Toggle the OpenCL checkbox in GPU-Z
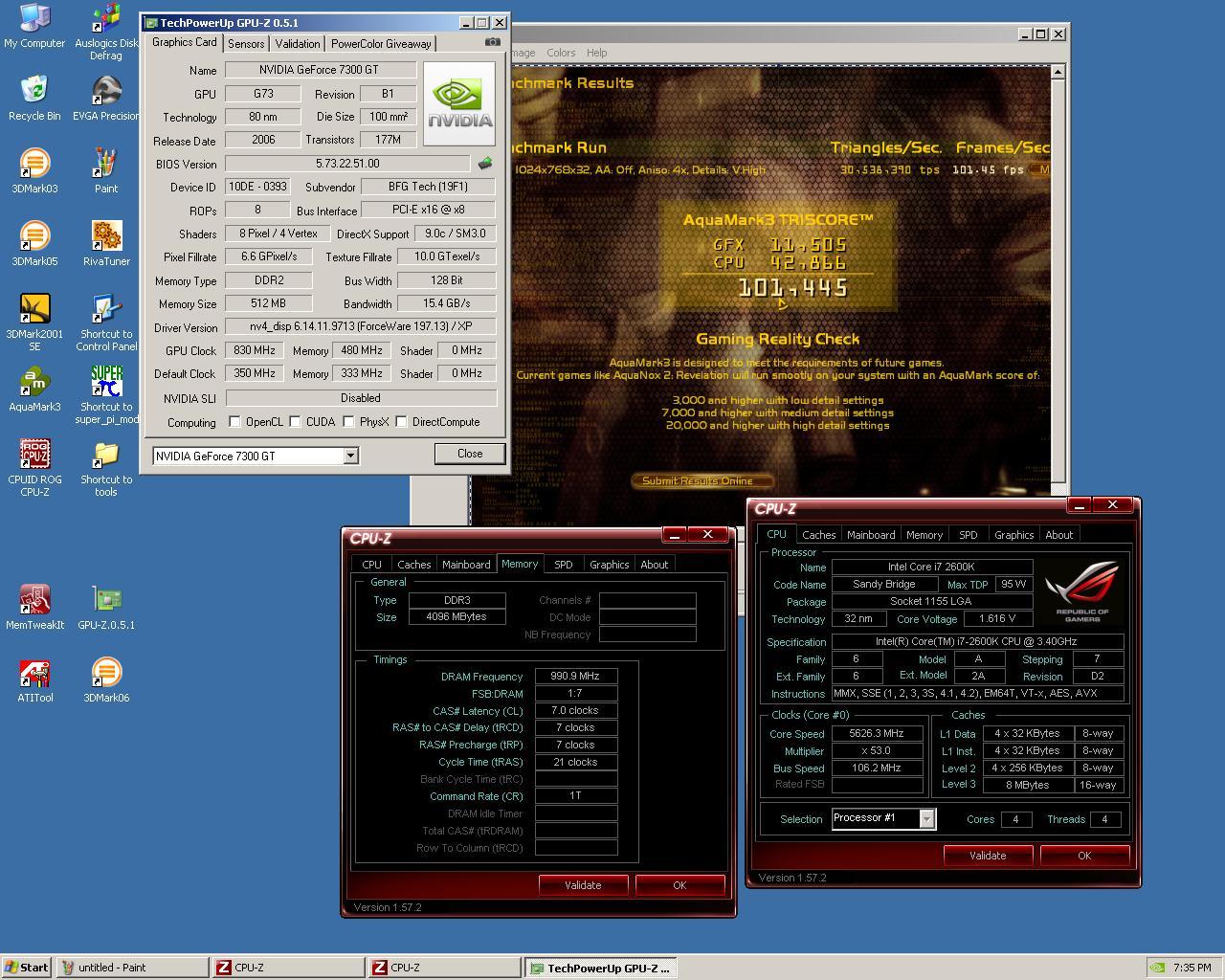Screen dimensions: 1225x980 tap(234, 421)
